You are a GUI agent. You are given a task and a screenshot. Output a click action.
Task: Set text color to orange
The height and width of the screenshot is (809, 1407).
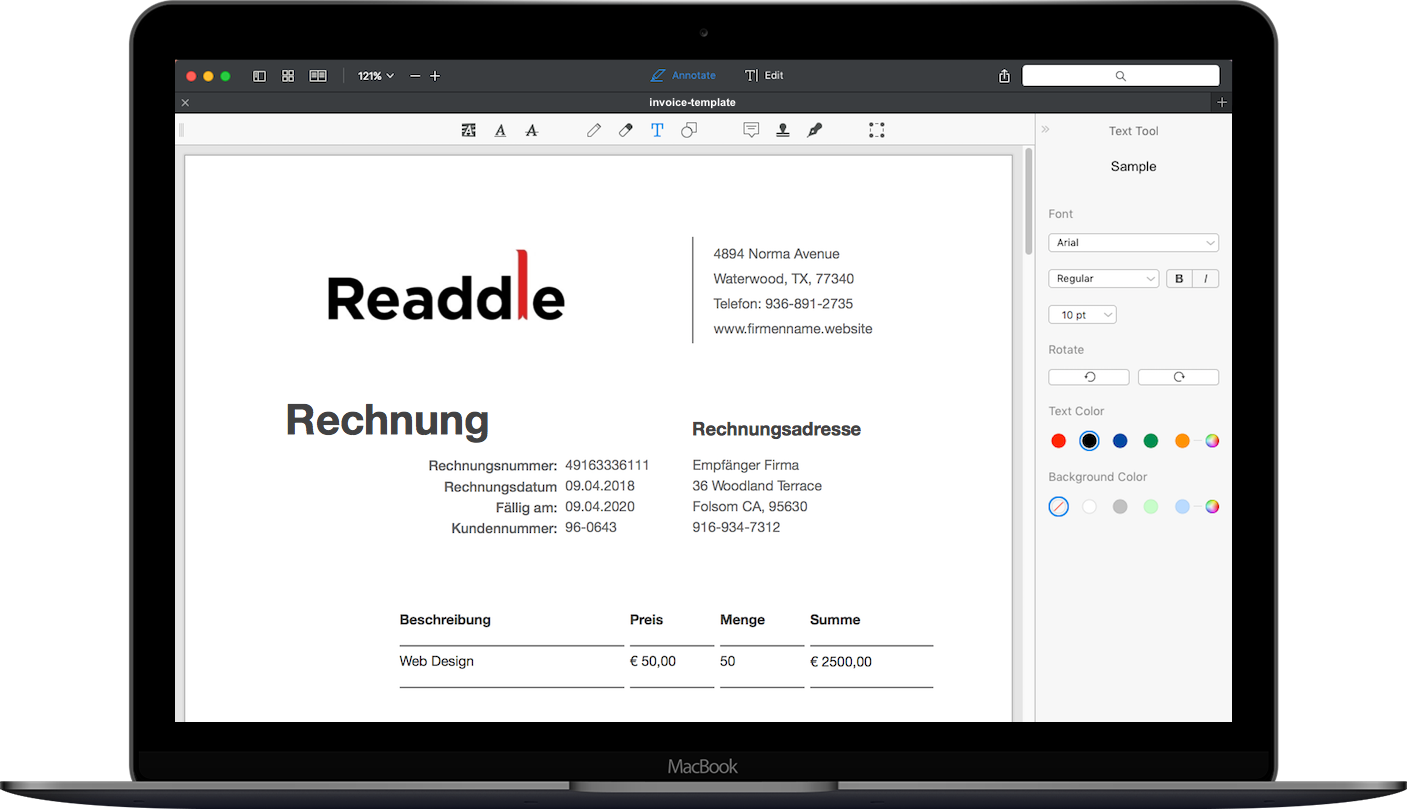[1182, 441]
